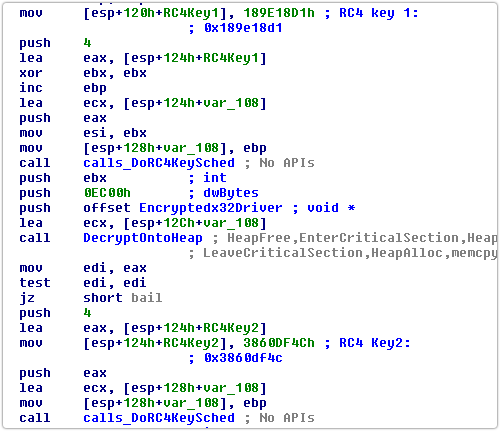
Task: Select the mov esi, ebx instruction
Action: point(83,133)
